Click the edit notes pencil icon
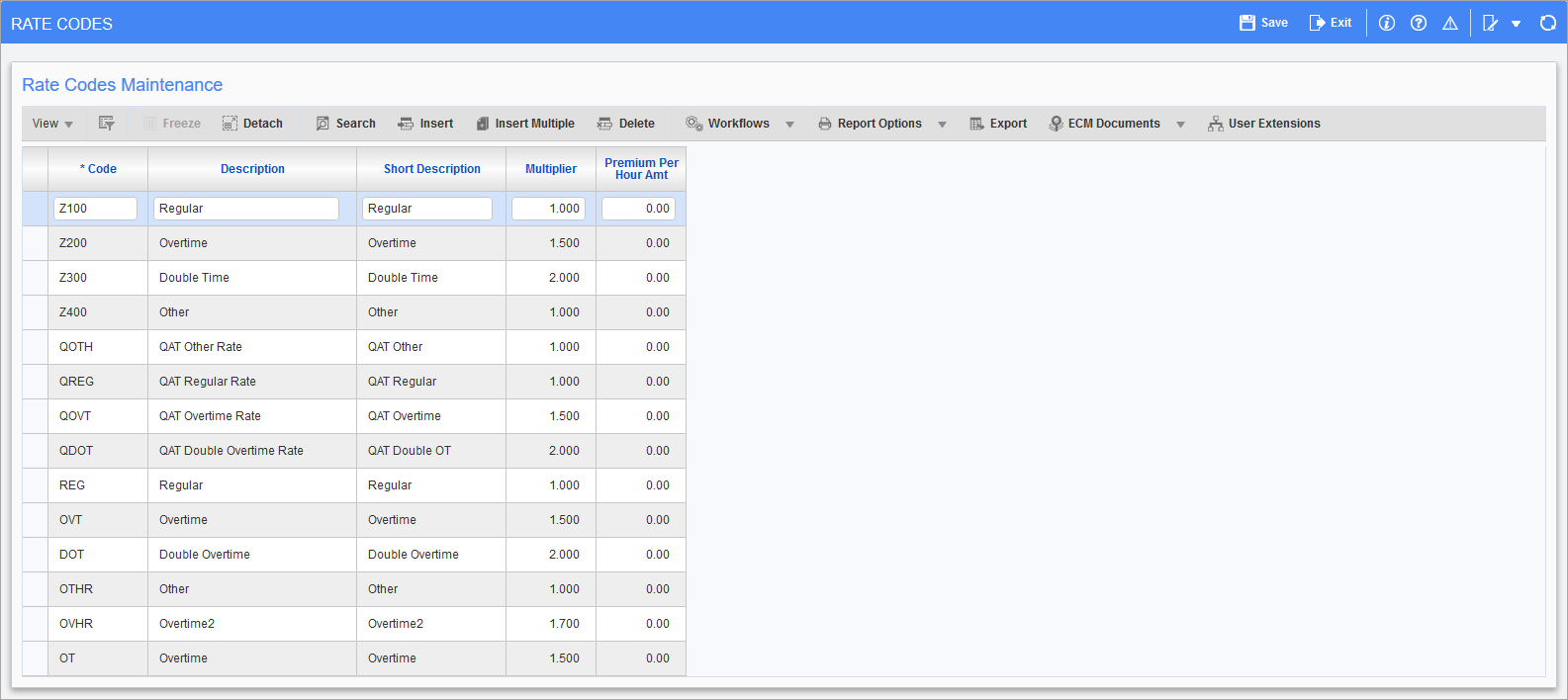 tap(1490, 23)
